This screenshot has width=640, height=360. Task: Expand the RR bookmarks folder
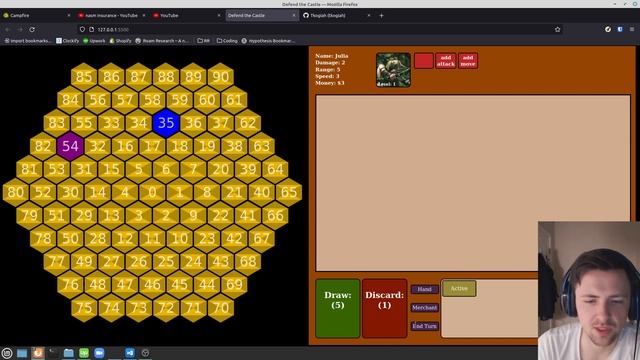[x=203, y=41]
